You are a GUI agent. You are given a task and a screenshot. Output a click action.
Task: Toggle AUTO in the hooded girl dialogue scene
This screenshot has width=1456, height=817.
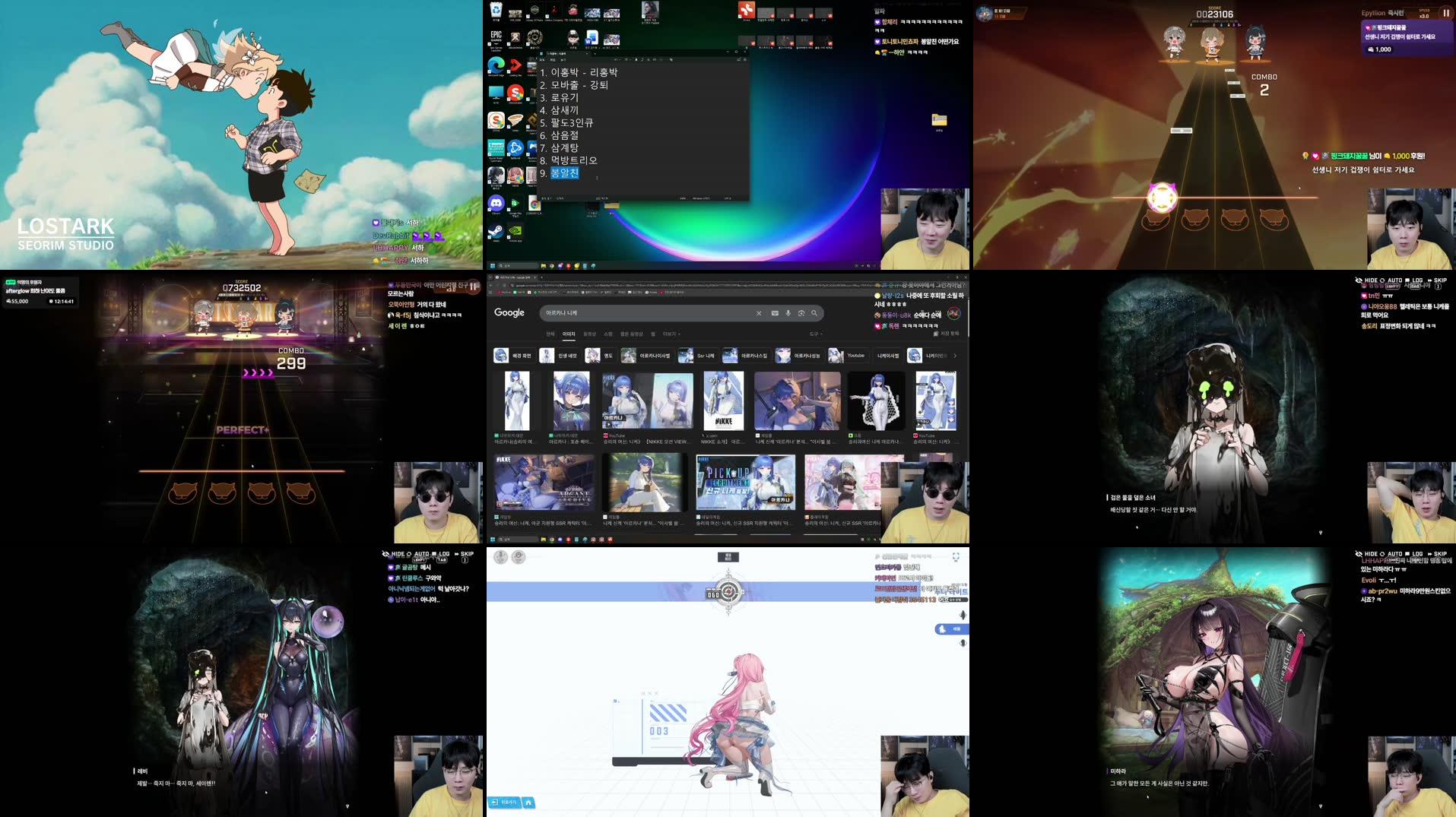[x=1391, y=280]
